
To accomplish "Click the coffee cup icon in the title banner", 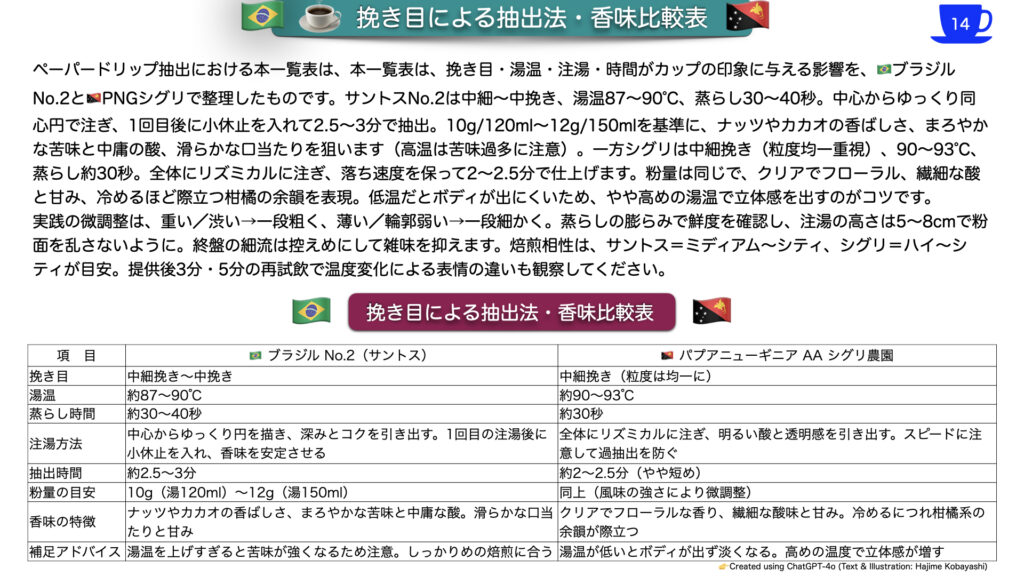I will pyautogui.click(x=320, y=18).
